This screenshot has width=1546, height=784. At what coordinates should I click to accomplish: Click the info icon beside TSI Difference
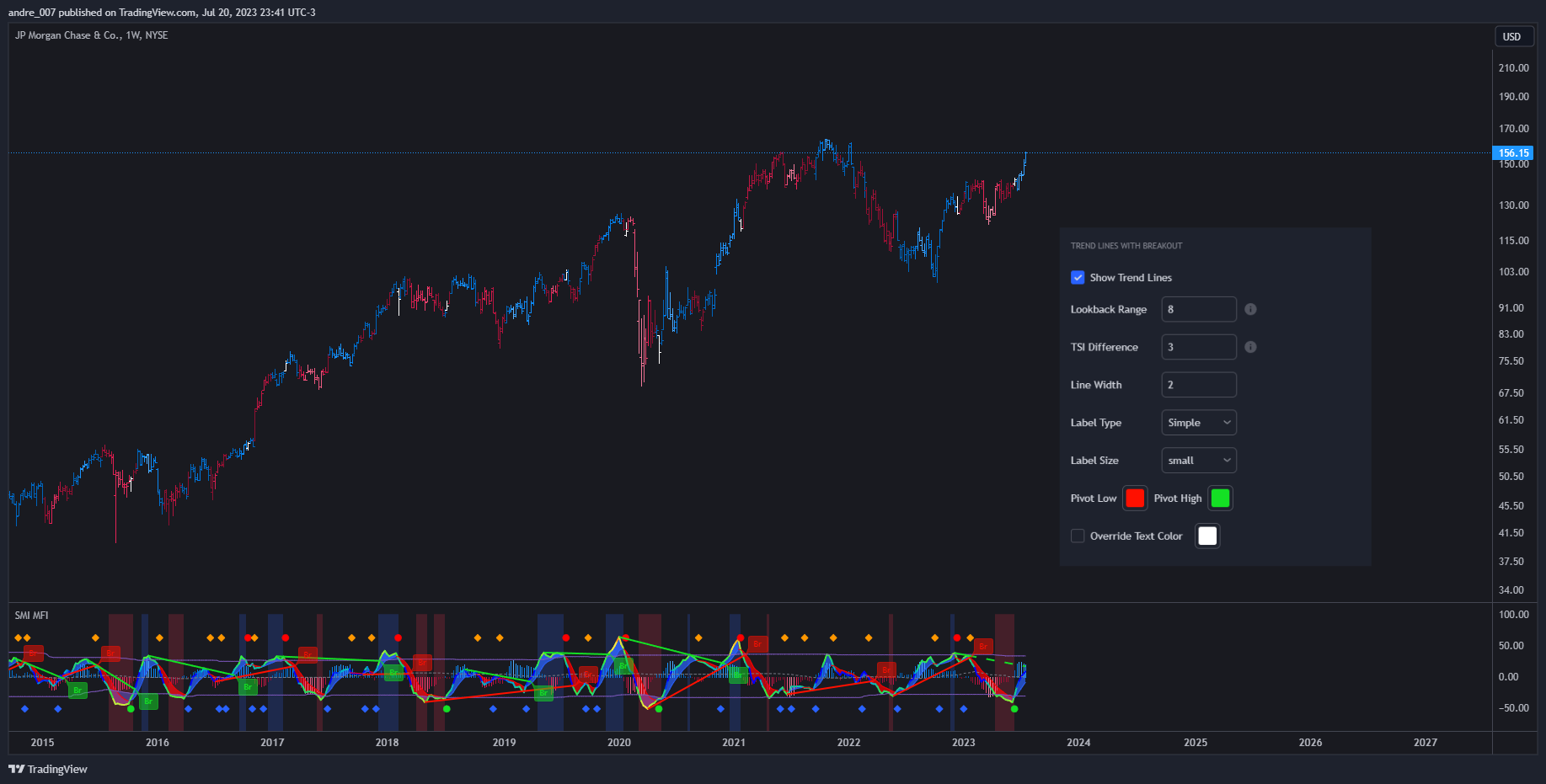tap(1250, 347)
